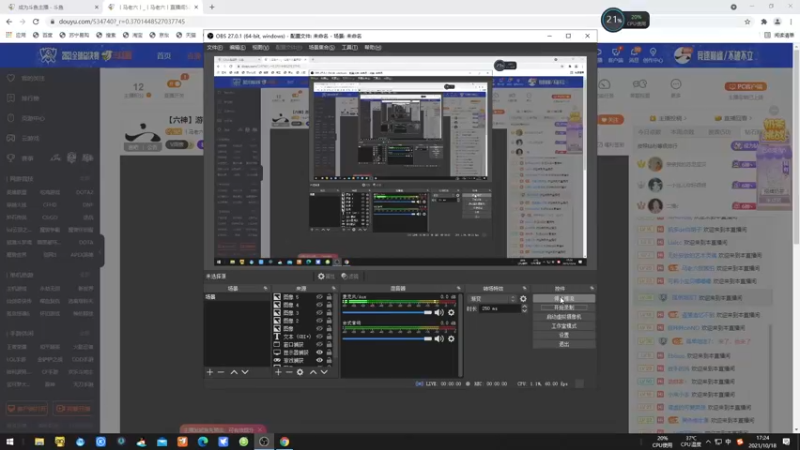Open desktop audio settings gear
This screenshot has height=450, width=800.
(x=451, y=338)
